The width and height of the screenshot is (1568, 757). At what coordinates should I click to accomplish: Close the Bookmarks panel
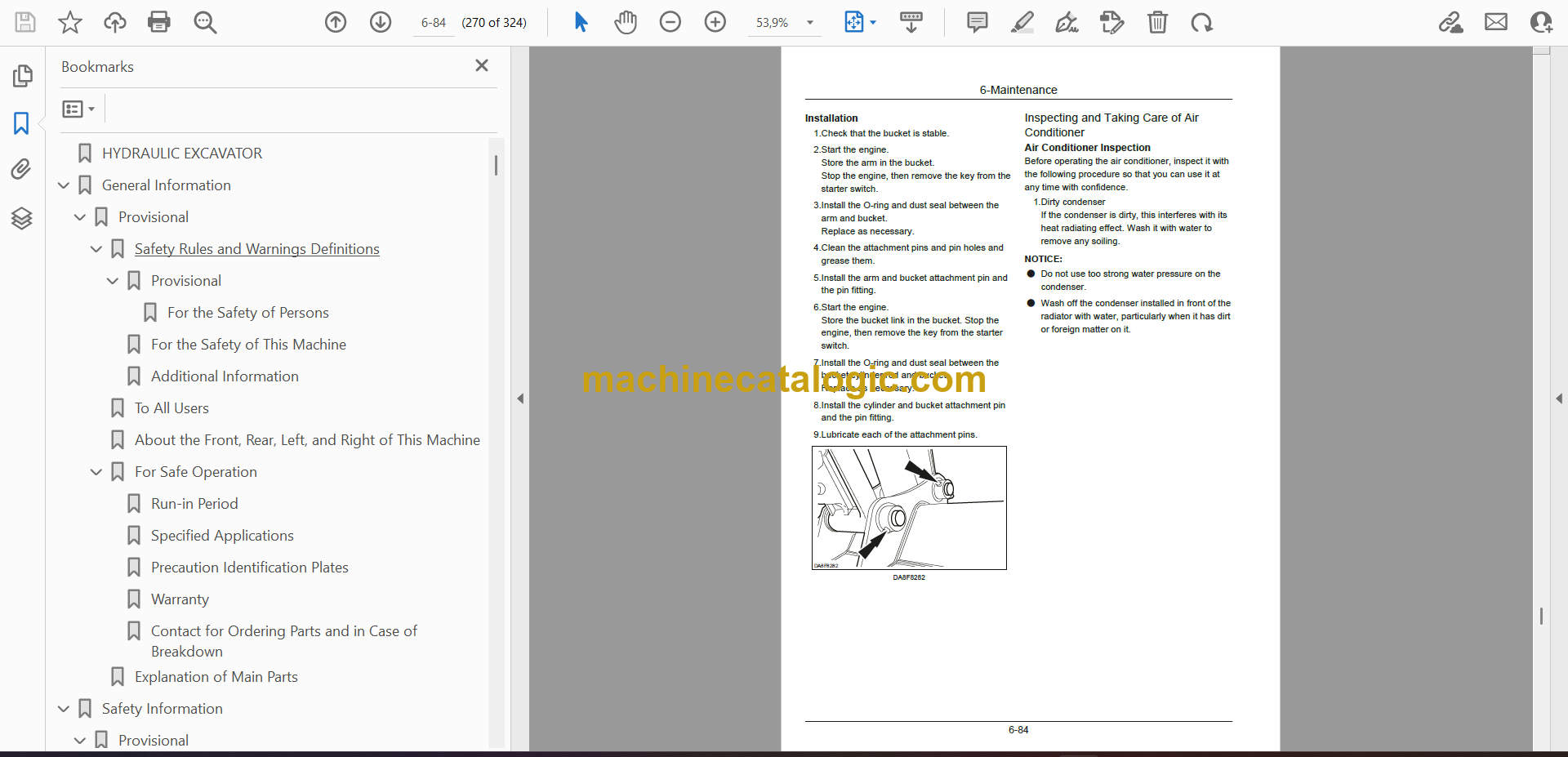click(x=482, y=65)
